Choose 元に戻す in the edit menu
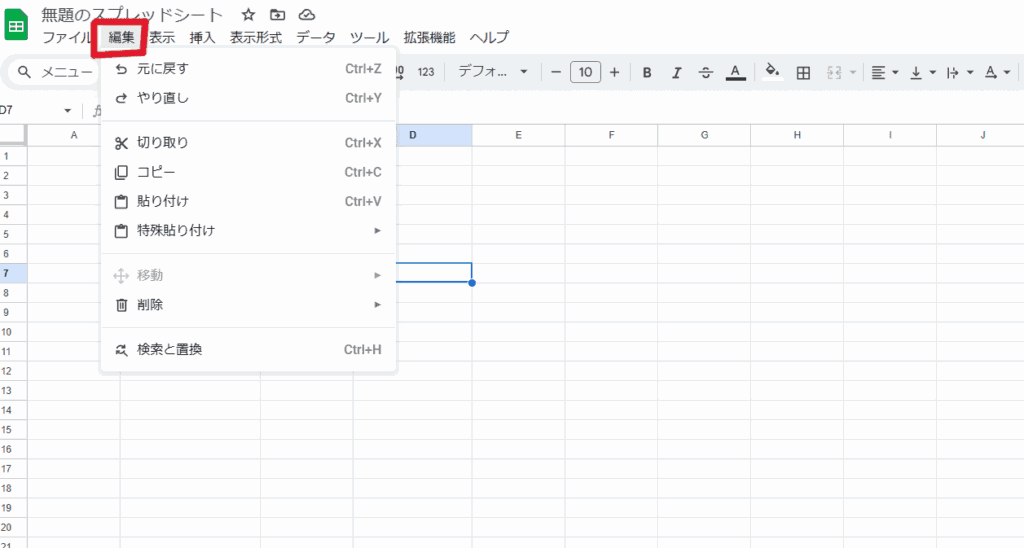This screenshot has width=1024, height=548. (249, 69)
